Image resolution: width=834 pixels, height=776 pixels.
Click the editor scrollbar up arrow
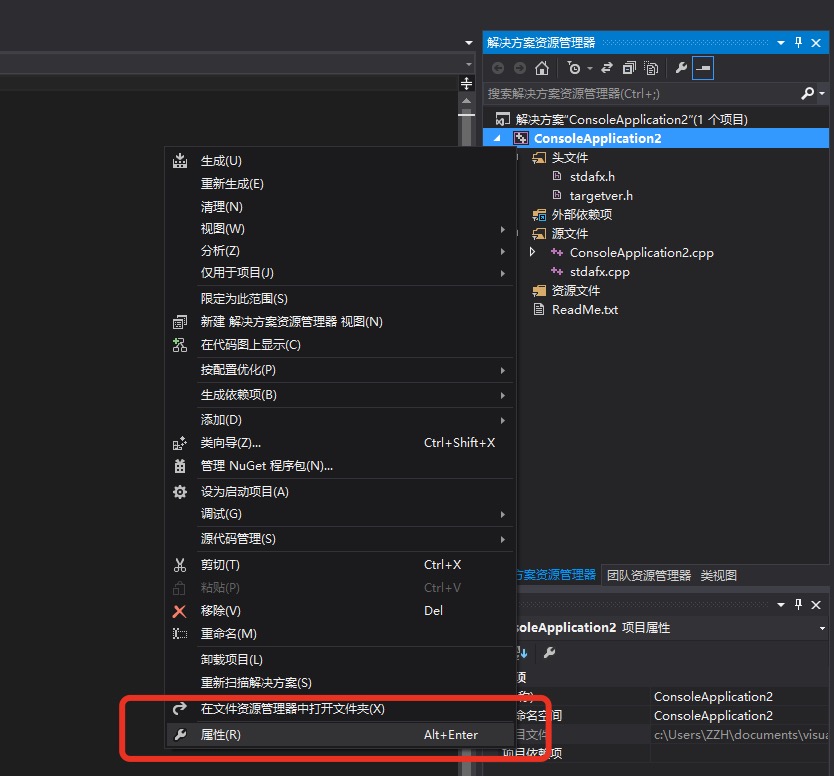point(466,101)
